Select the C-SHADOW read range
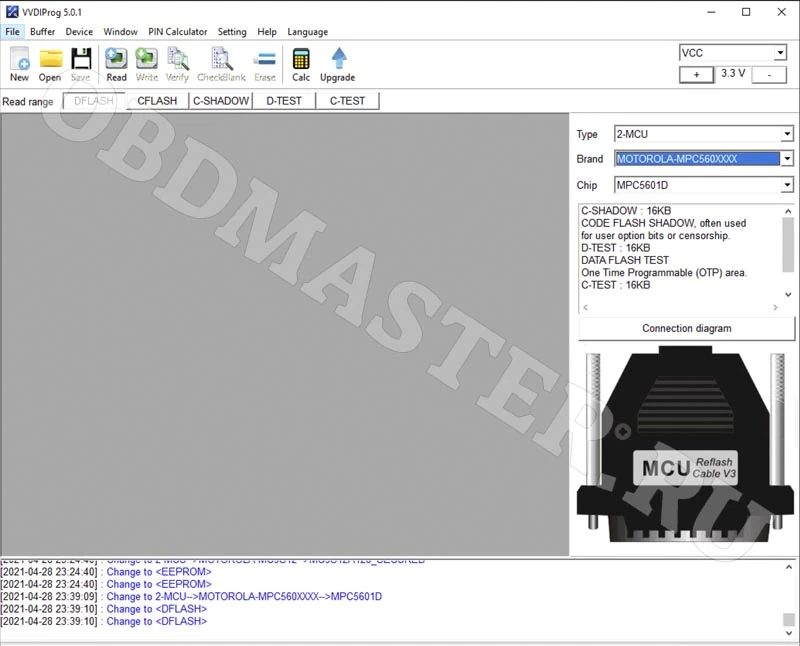Screen dimensions: 800x646 (x=221, y=101)
